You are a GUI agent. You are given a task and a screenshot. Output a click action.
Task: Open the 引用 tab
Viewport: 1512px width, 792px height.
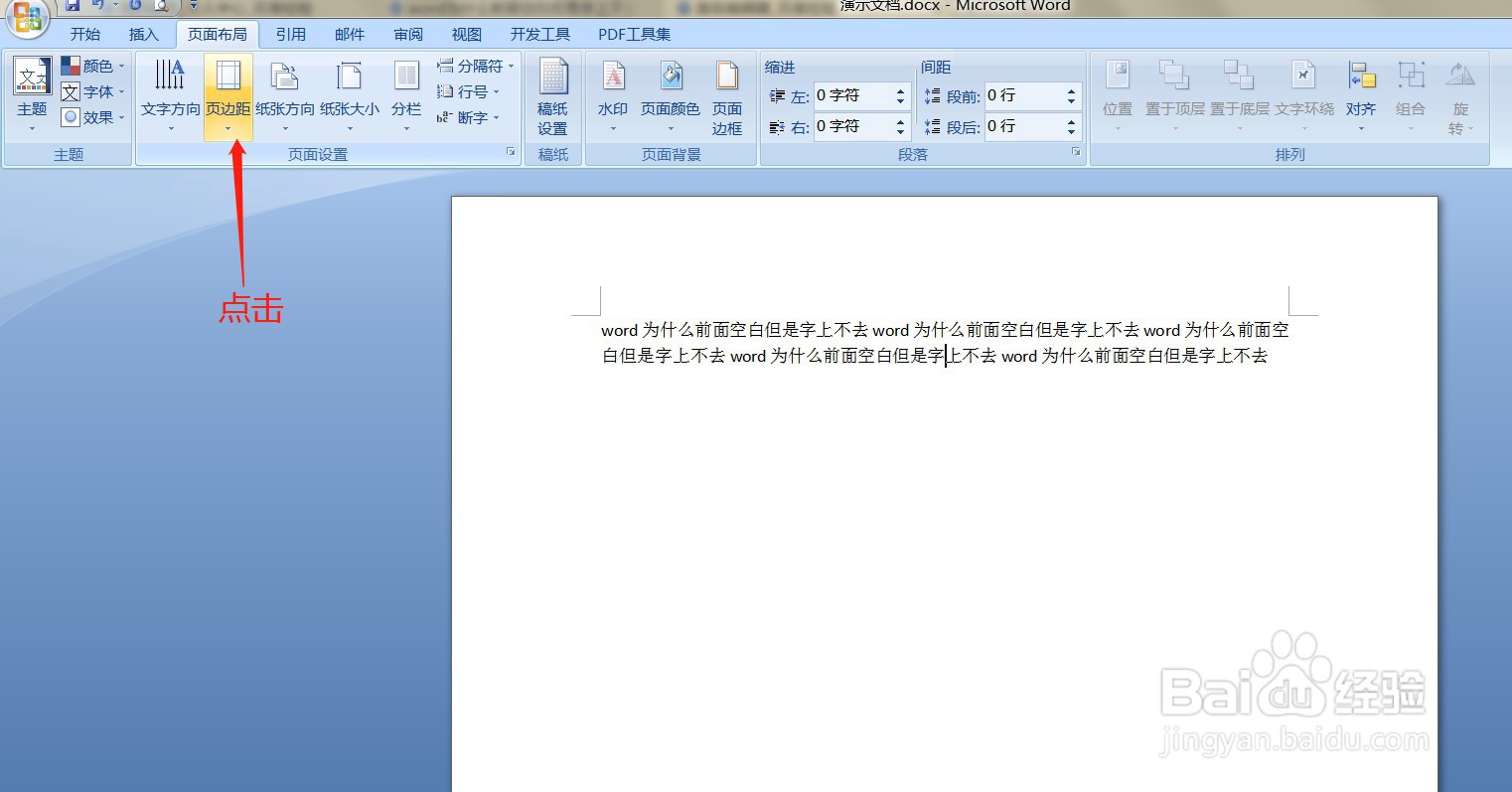tap(291, 34)
